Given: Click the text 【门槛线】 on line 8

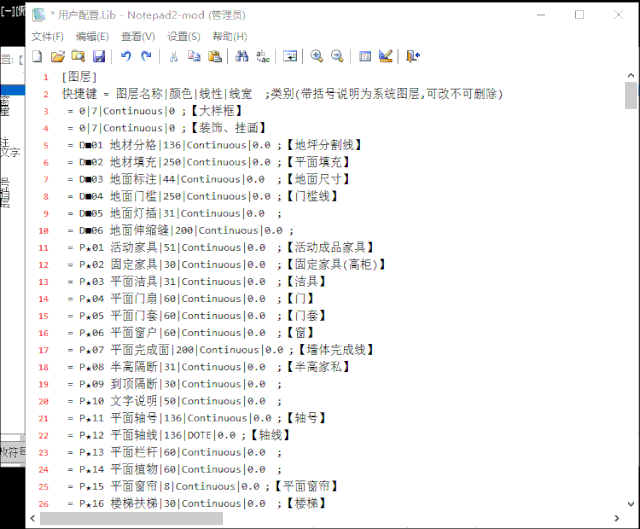Looking at the screenshot, I should tap(312, 196).
